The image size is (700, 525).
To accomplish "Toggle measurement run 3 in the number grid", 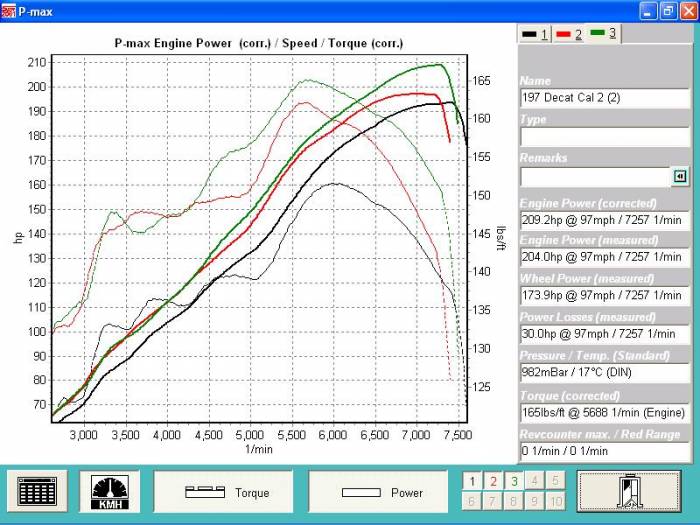I will point(514,481).
